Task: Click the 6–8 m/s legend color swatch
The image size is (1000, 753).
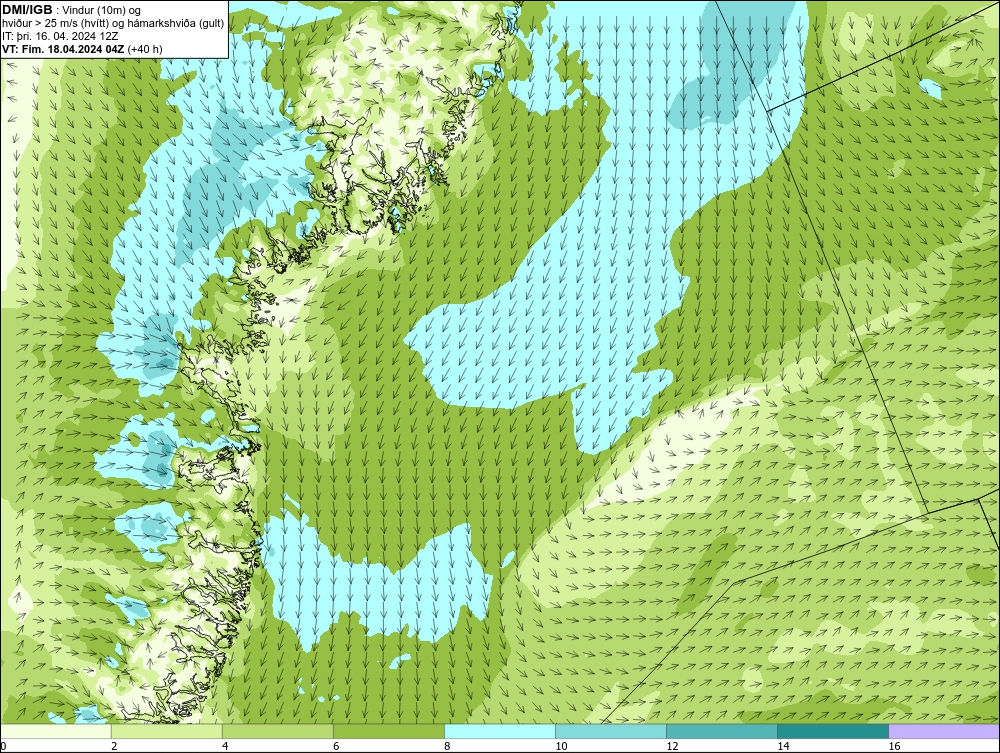Action: coord(389,731)
